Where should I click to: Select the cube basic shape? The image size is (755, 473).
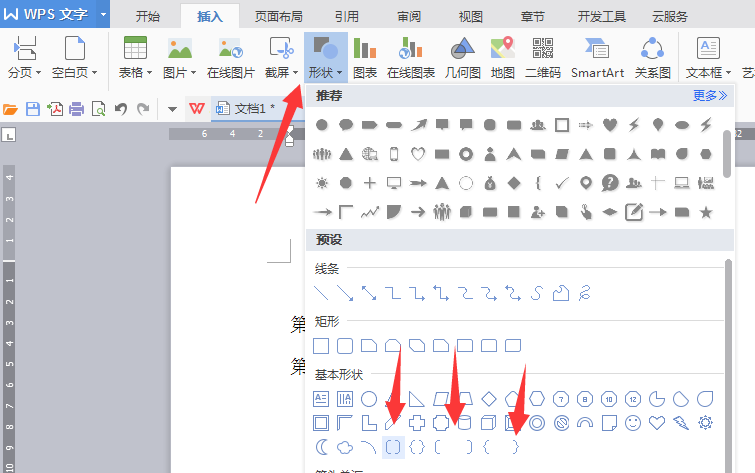(489, 423)
